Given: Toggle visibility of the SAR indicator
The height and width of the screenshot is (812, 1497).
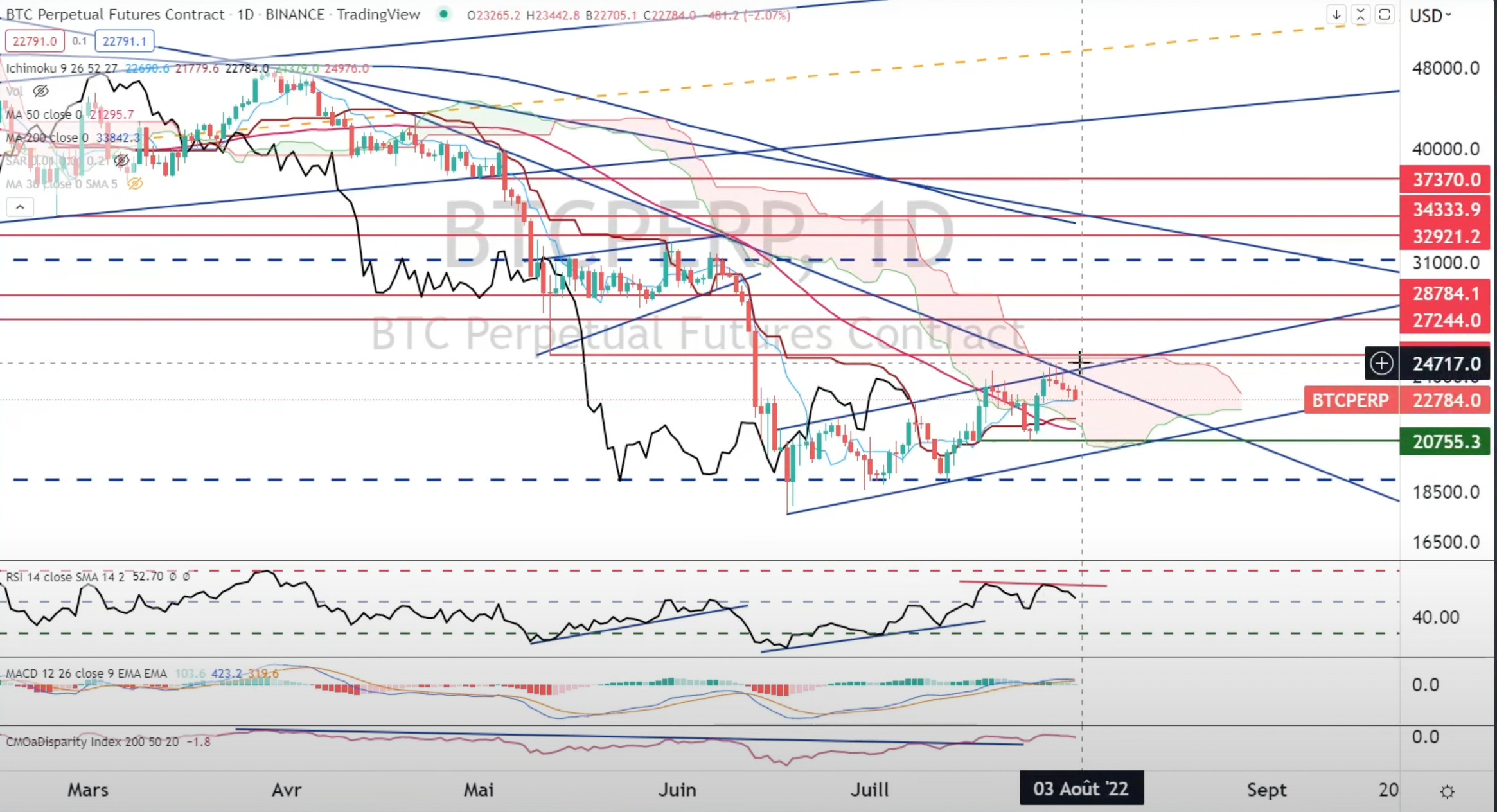Looking at the screenshot, I should pyautogui.click(x=121, y=160).
